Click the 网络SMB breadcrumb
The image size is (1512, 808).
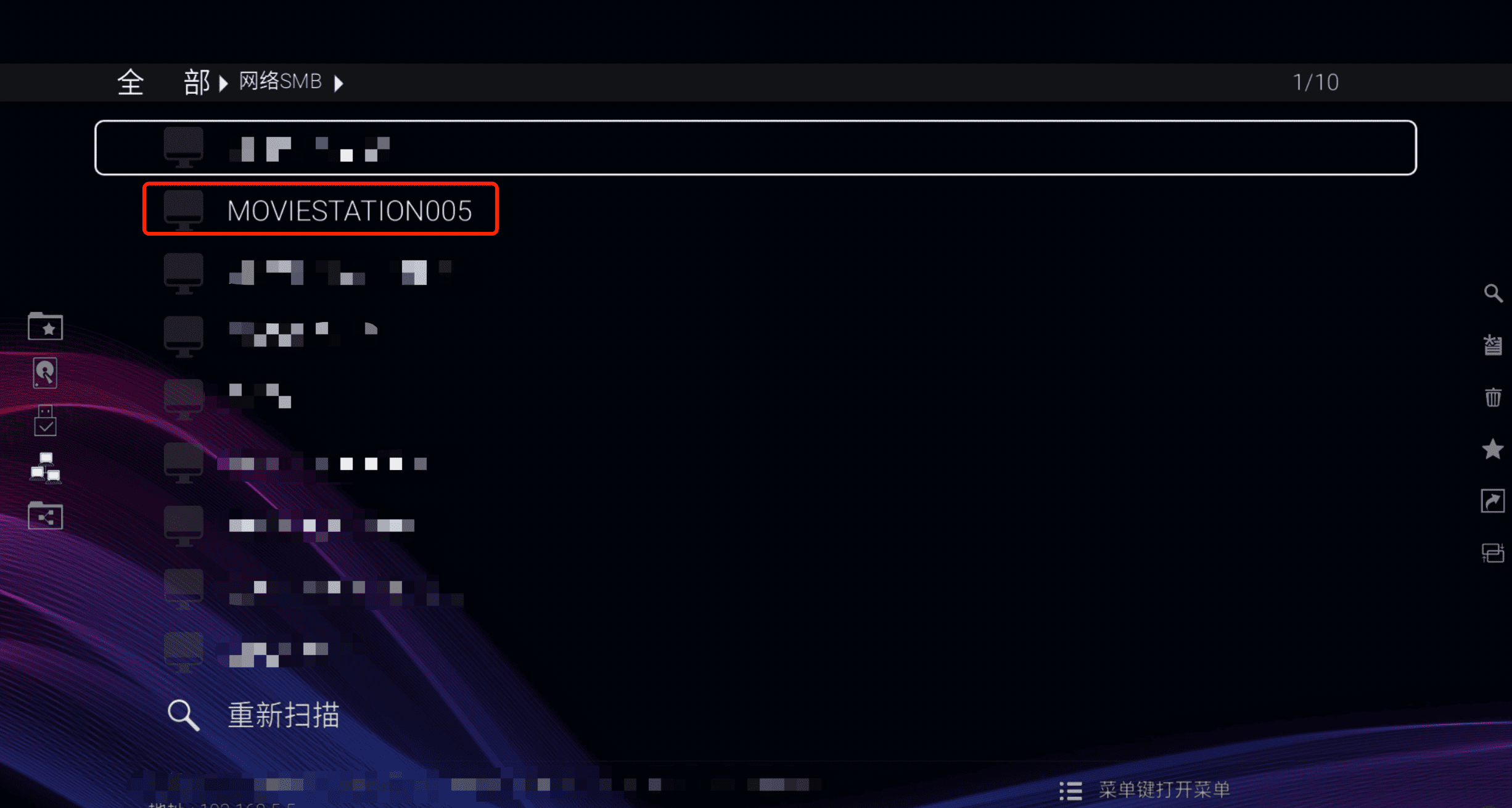281,81
